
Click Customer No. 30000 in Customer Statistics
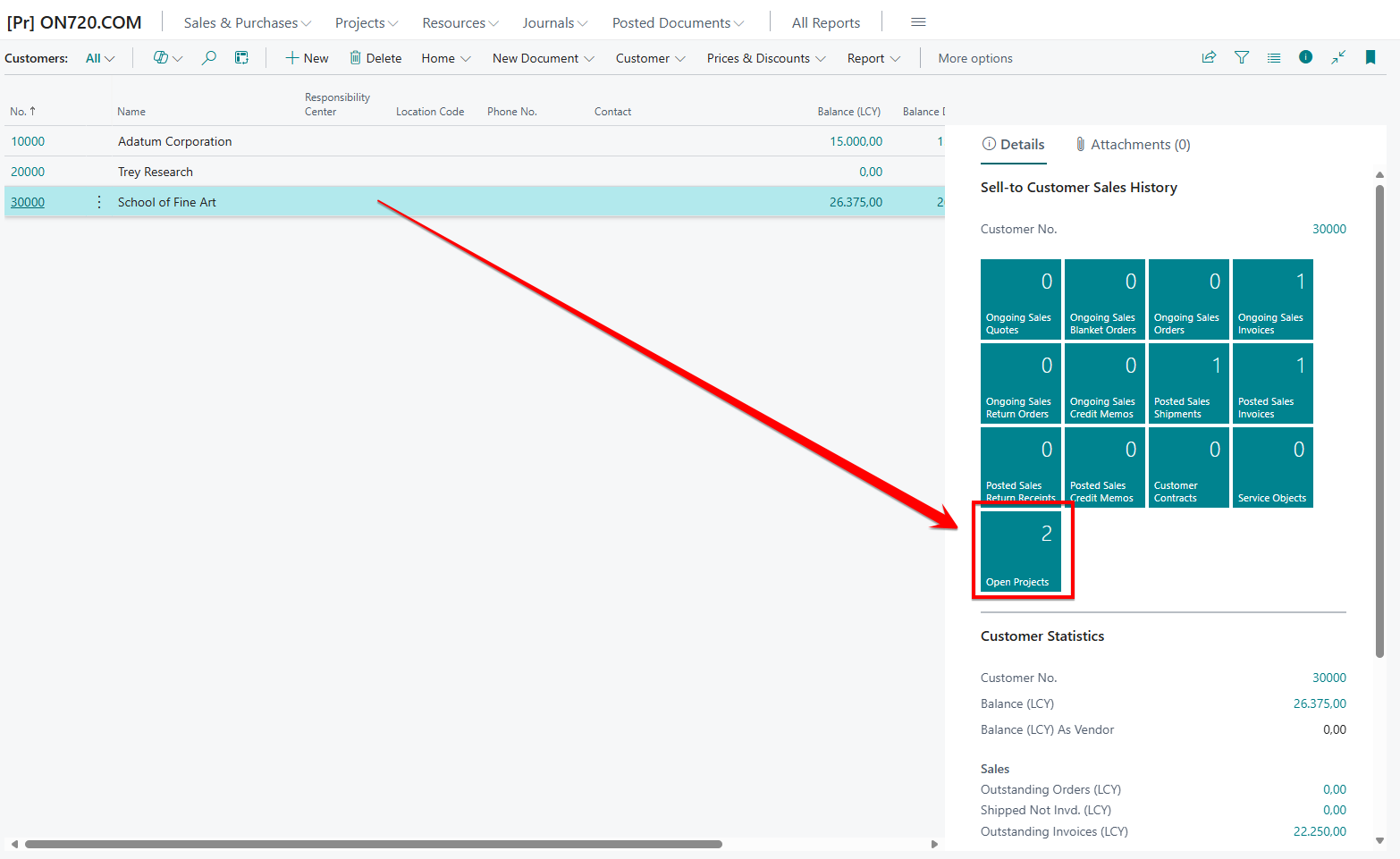tap(1328, 678)
